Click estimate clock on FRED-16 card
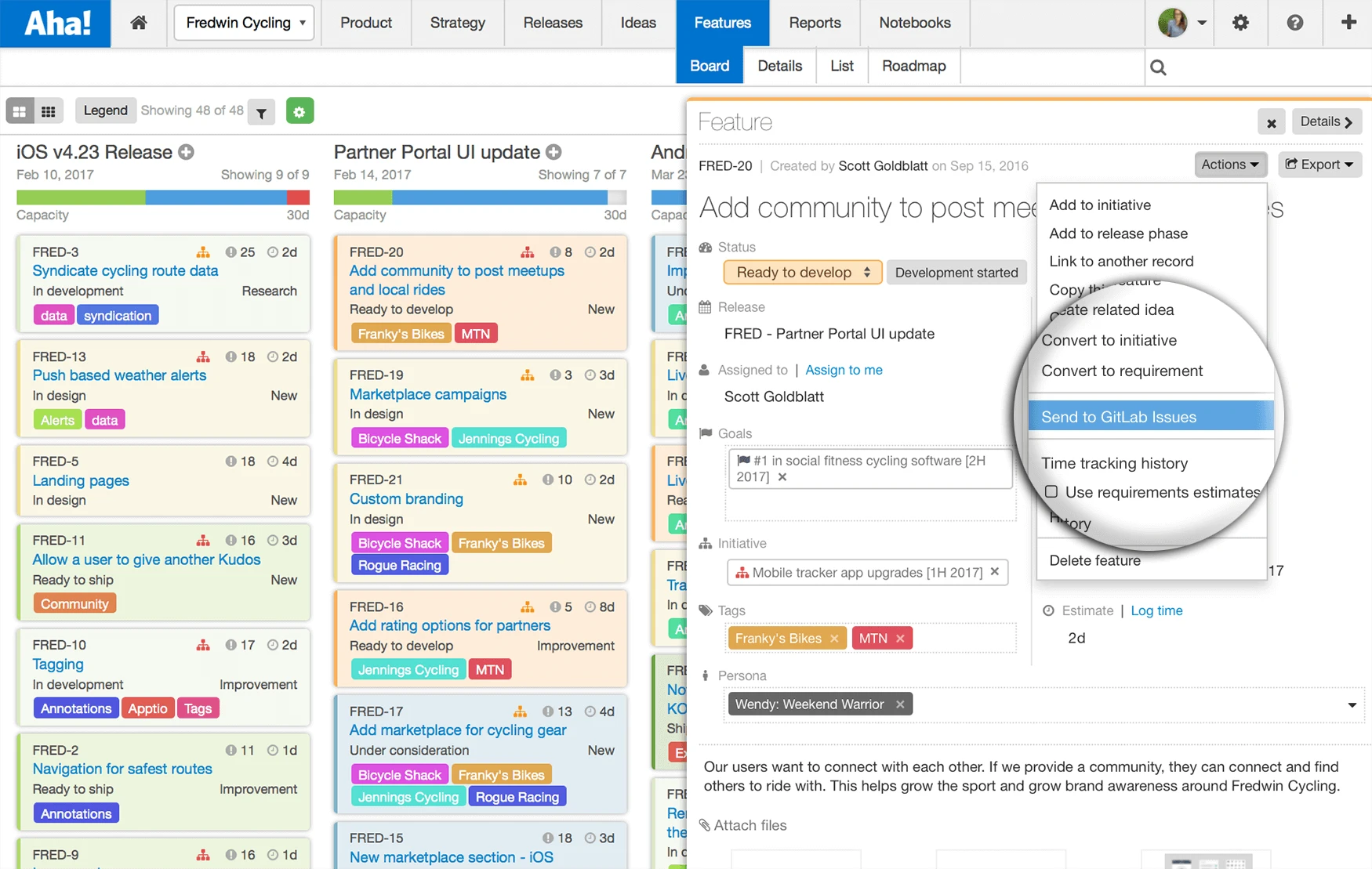The height and width of the screenshot is (869, 1372). click(590, 606)
